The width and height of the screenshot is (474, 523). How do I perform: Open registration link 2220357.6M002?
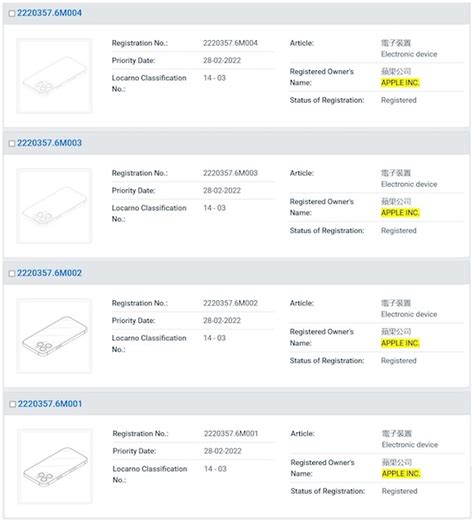click(x=49, y=273)
